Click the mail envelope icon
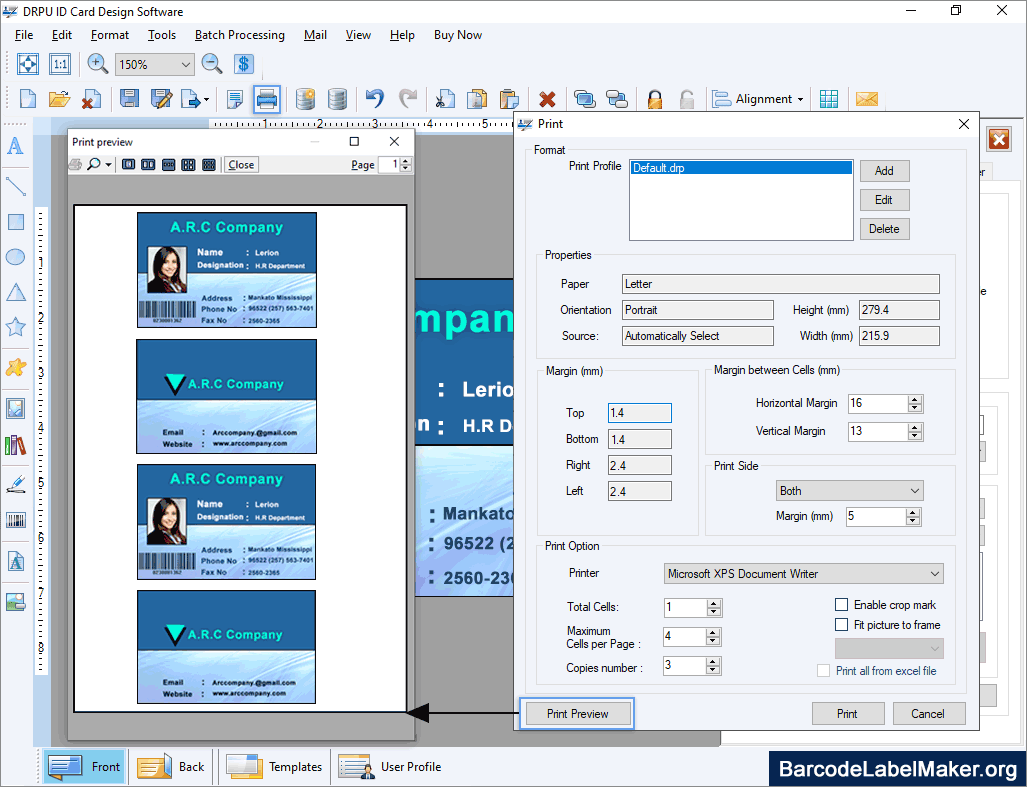 point(867,99)
